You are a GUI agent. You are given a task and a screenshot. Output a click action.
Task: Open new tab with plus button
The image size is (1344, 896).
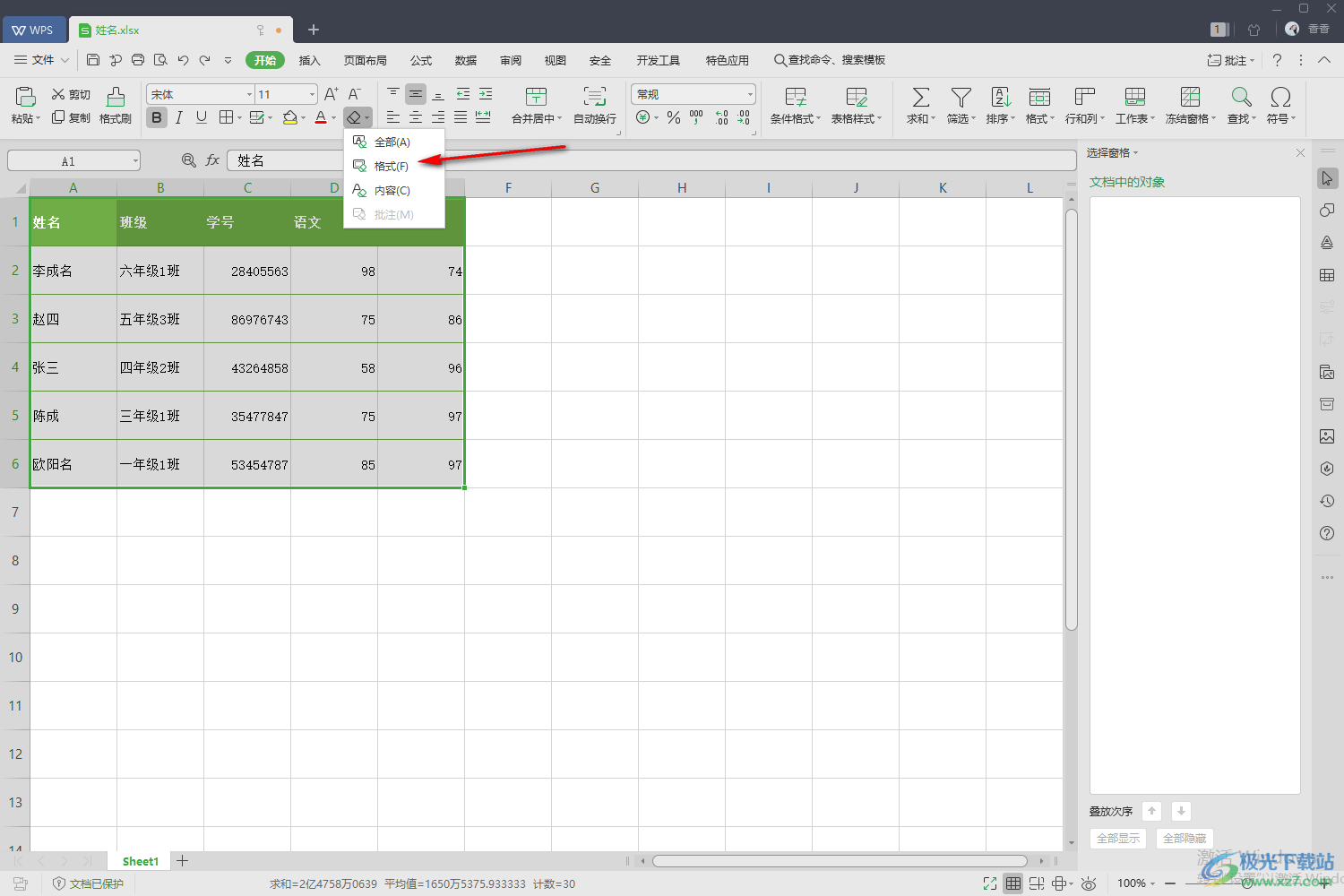[314, 30]
